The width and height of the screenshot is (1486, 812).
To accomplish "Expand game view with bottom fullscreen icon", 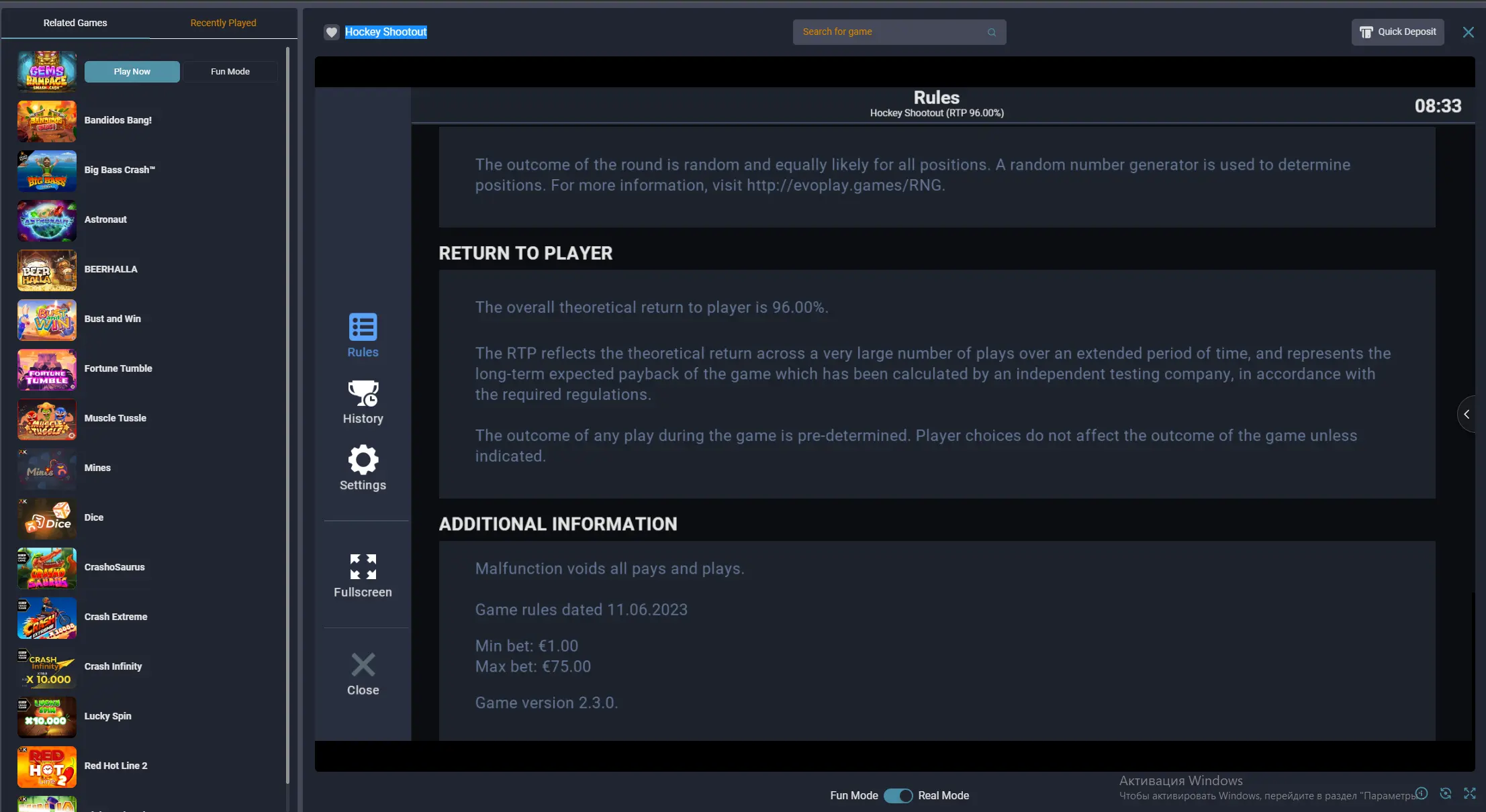I will pos(1470,793).
